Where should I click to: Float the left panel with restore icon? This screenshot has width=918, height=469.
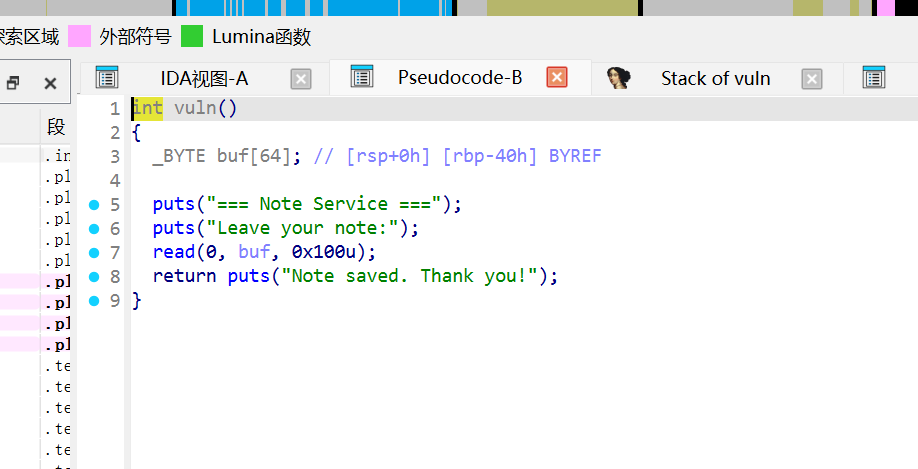(13, 84)
